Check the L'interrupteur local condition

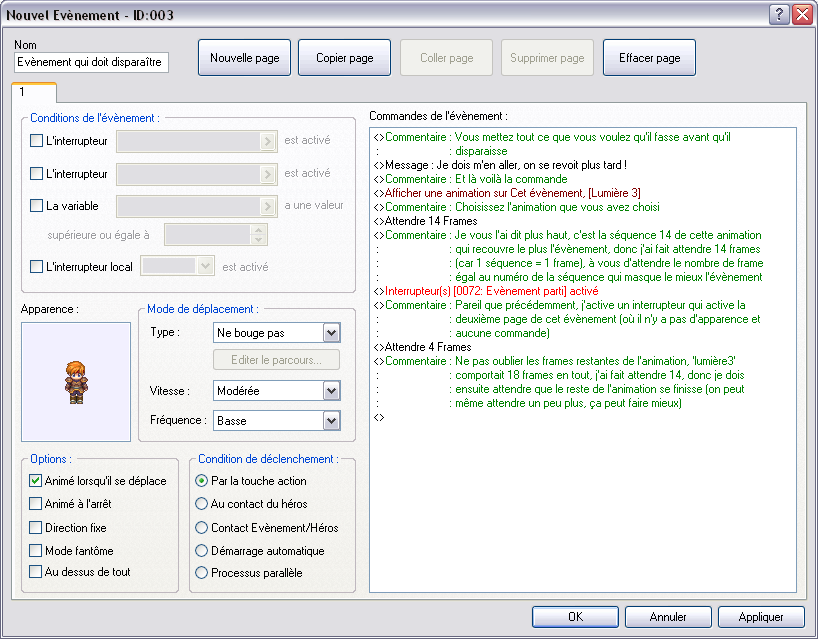click(x=36, y=267)
